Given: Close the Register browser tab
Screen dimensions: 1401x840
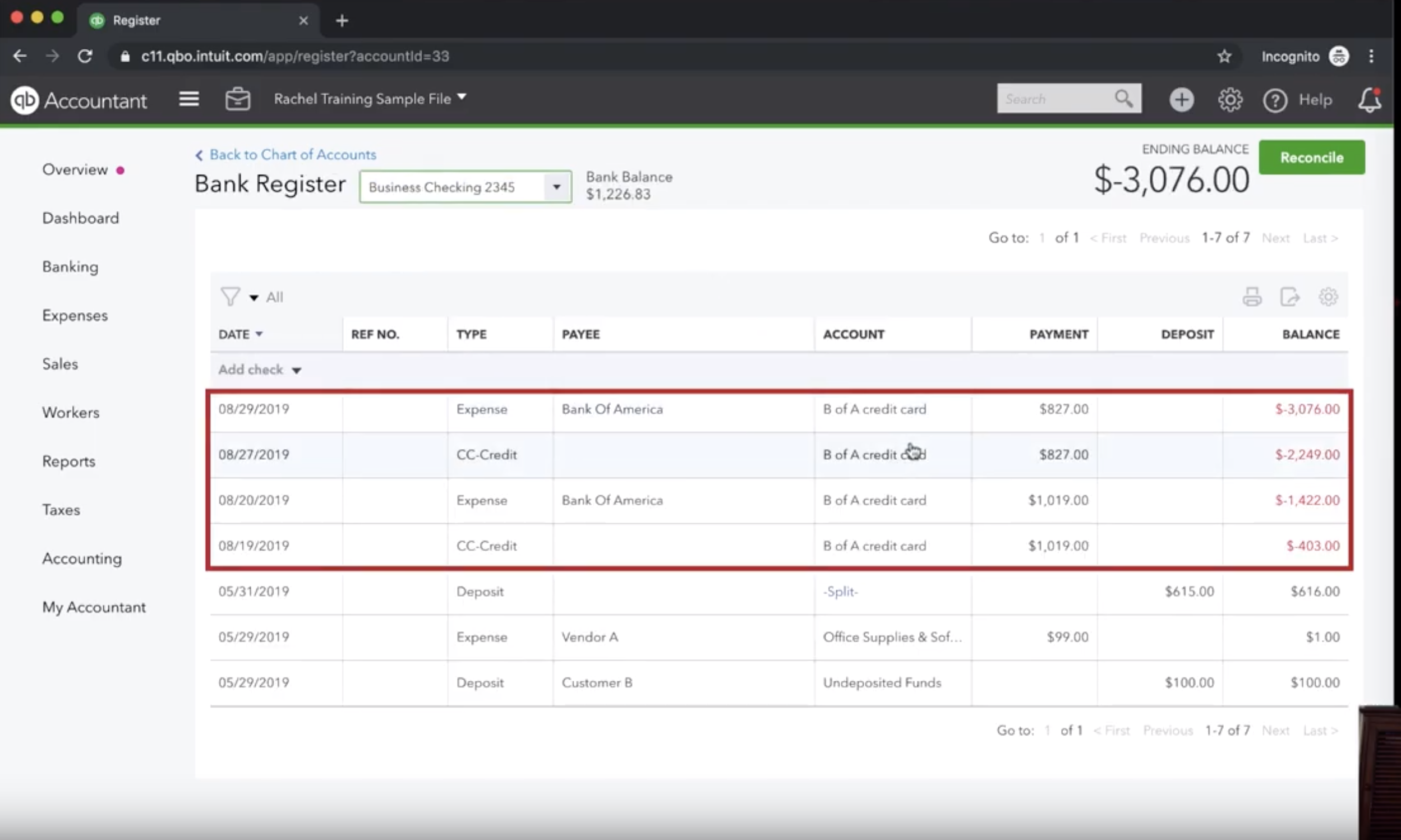Looking at the screenshot, I should pyautogui.click(x=303, y=21).
